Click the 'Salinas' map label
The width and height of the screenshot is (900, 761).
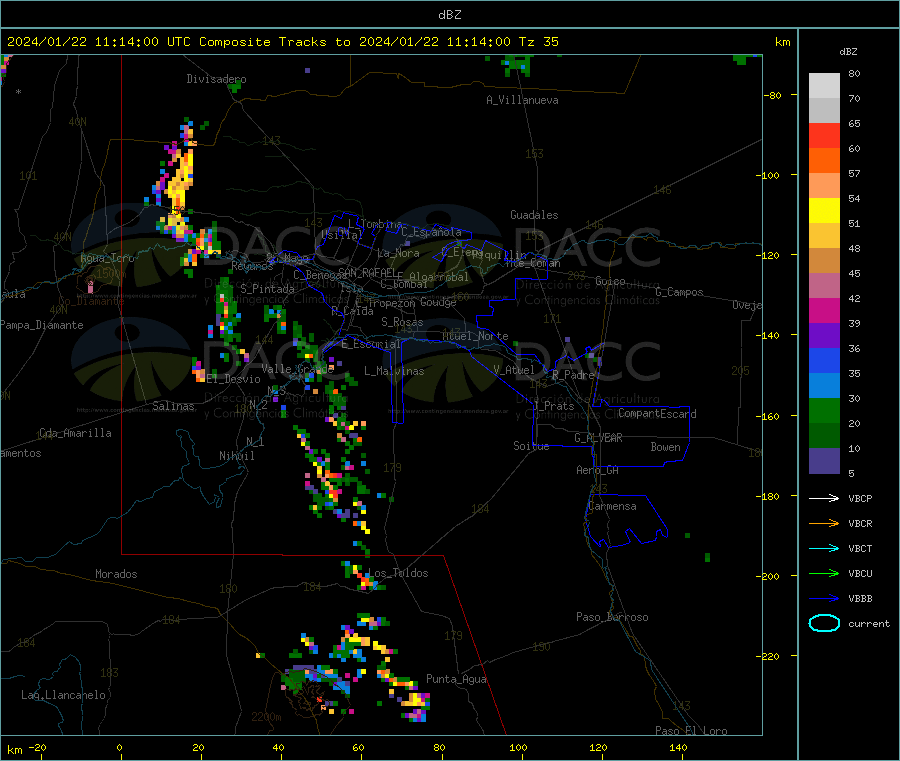click(173, 406)
